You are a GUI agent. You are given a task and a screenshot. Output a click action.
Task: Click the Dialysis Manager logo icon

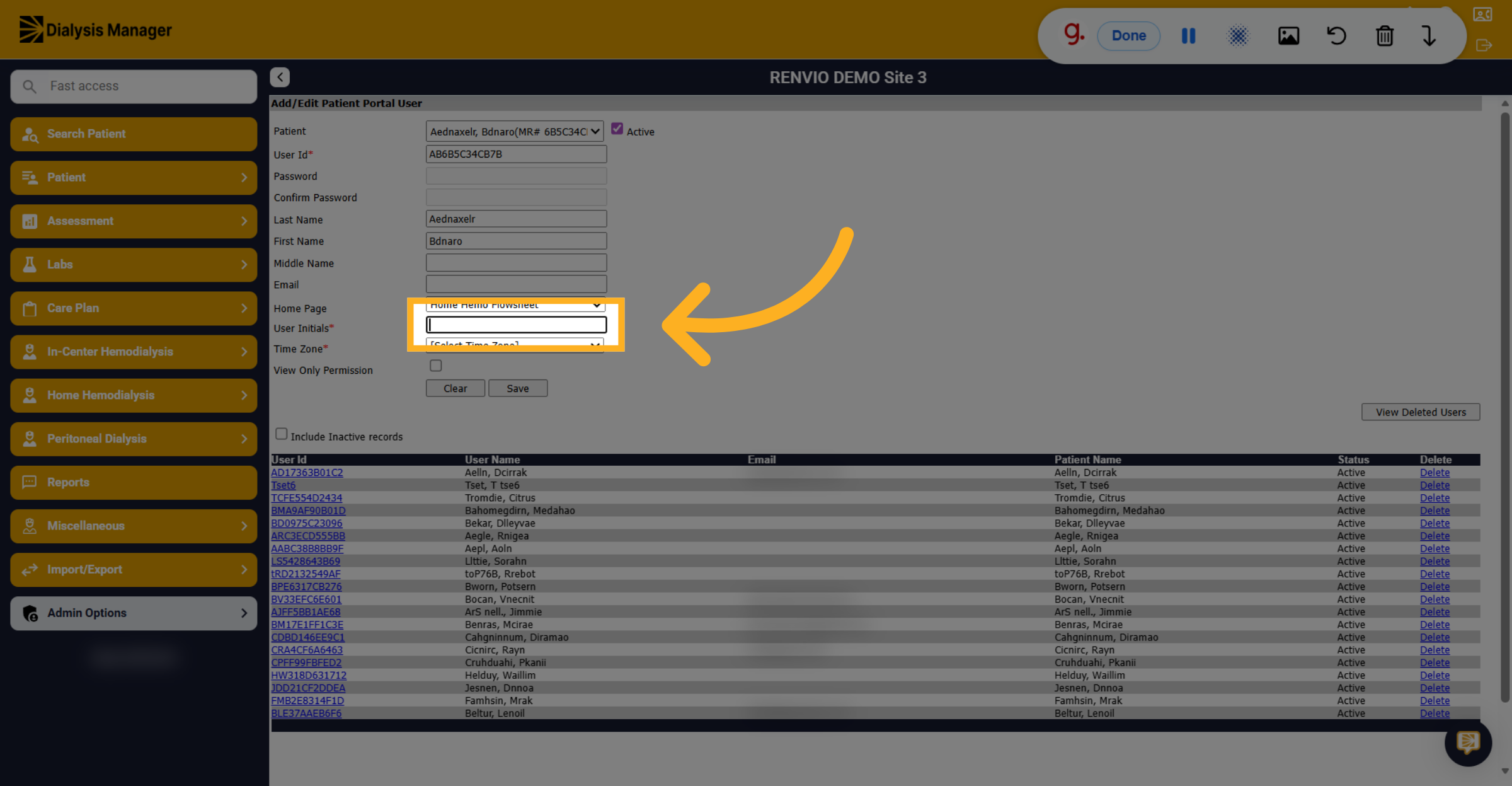coord(31,30)
